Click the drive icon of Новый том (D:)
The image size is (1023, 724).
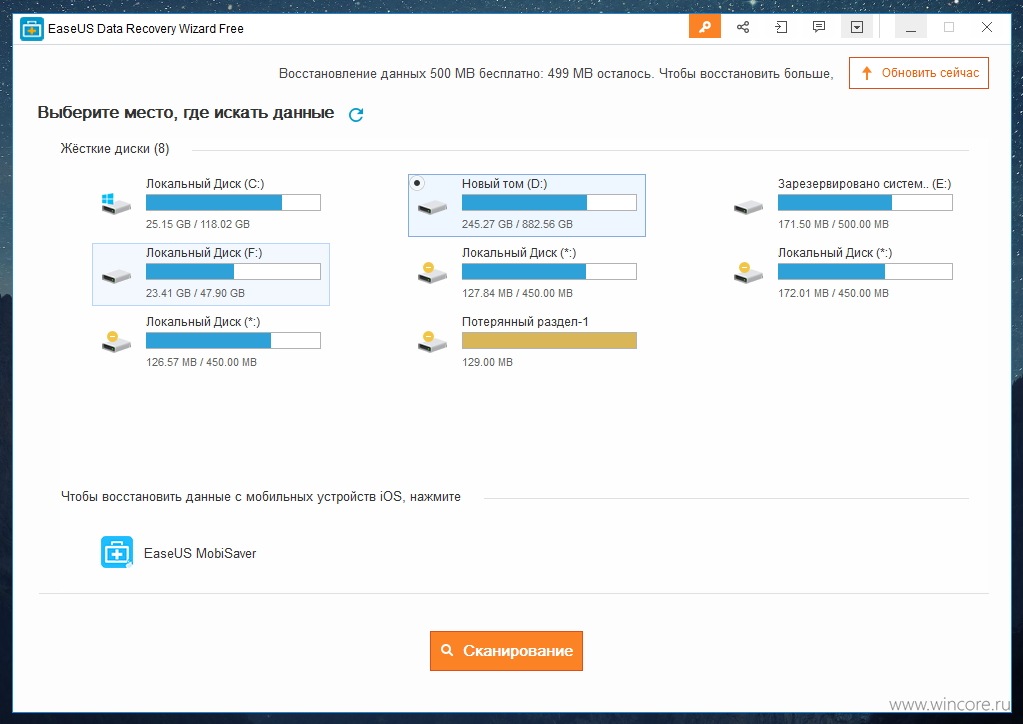pos(433,207)
